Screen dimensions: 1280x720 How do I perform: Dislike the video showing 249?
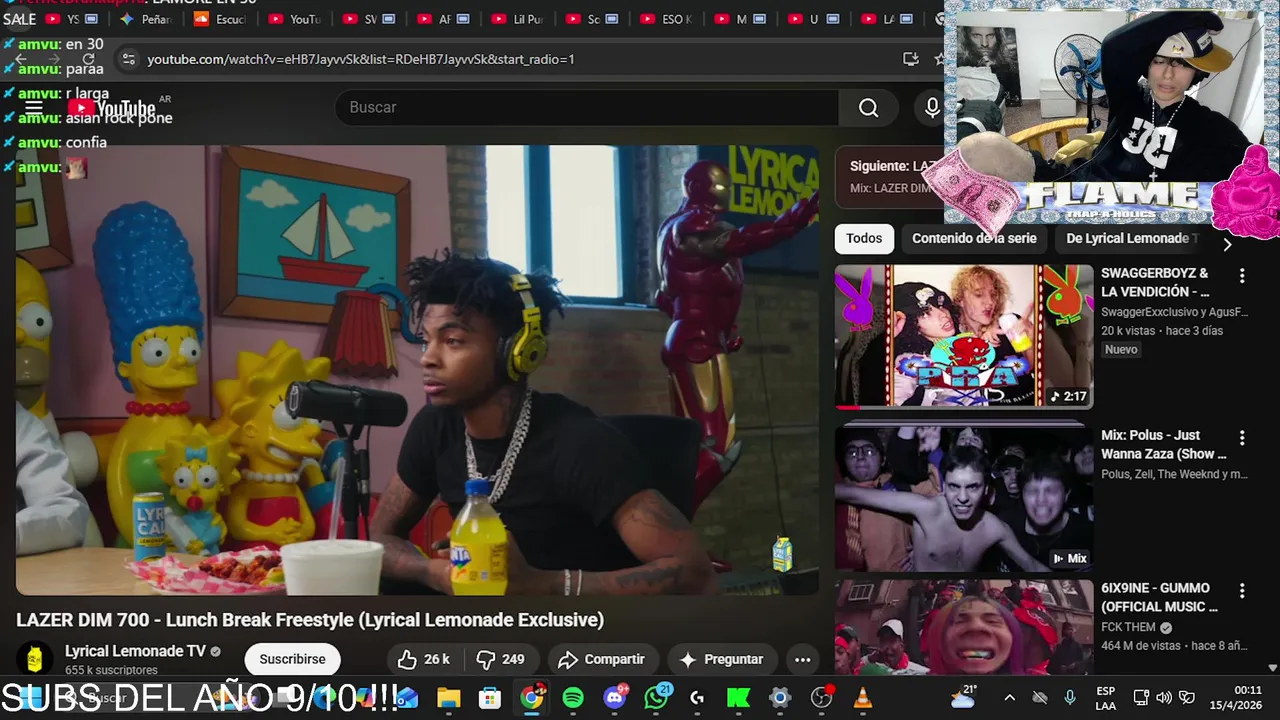(500, 659)
